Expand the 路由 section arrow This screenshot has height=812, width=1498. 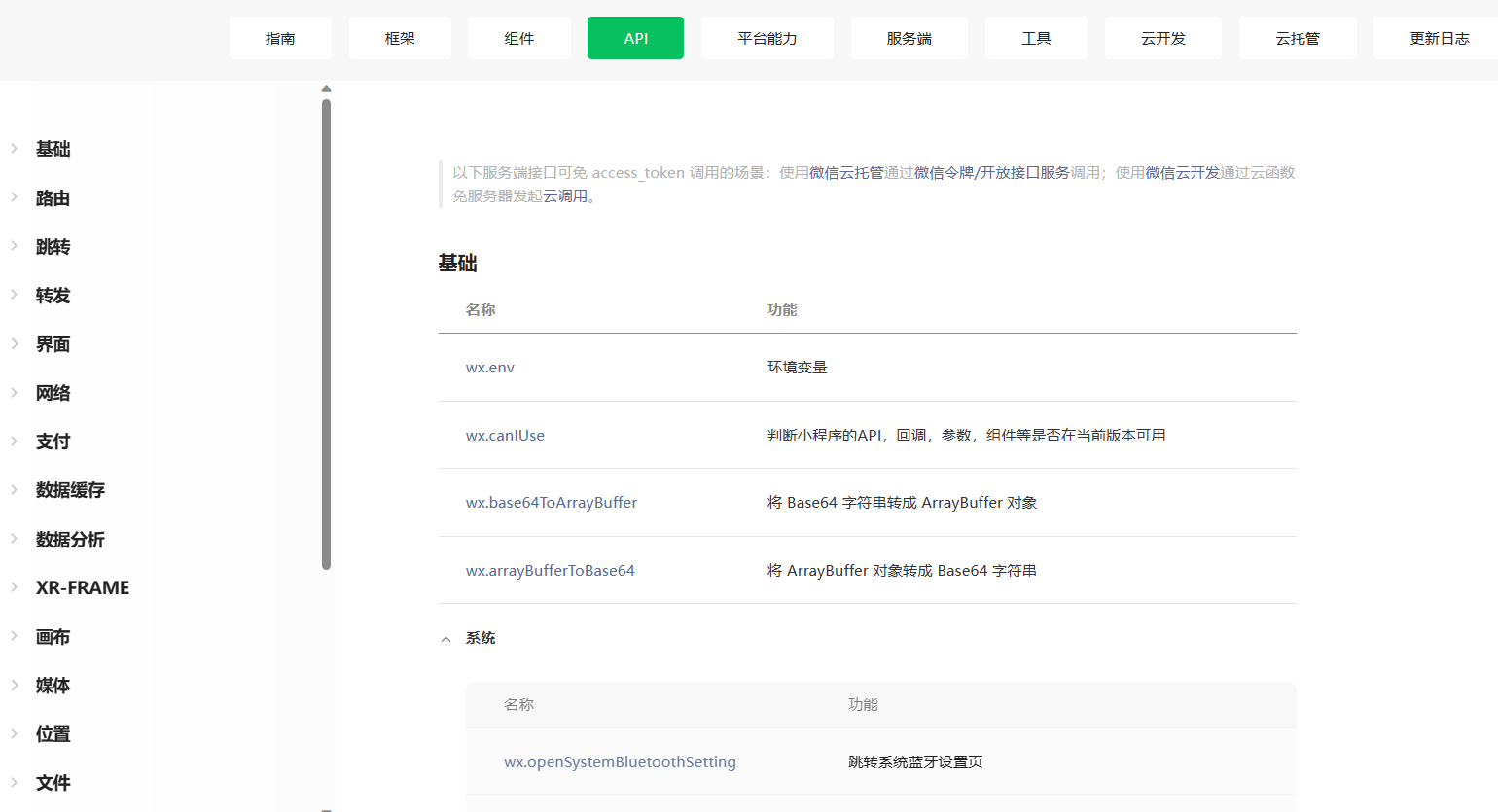pyautogui.click(x=15, y=197)
